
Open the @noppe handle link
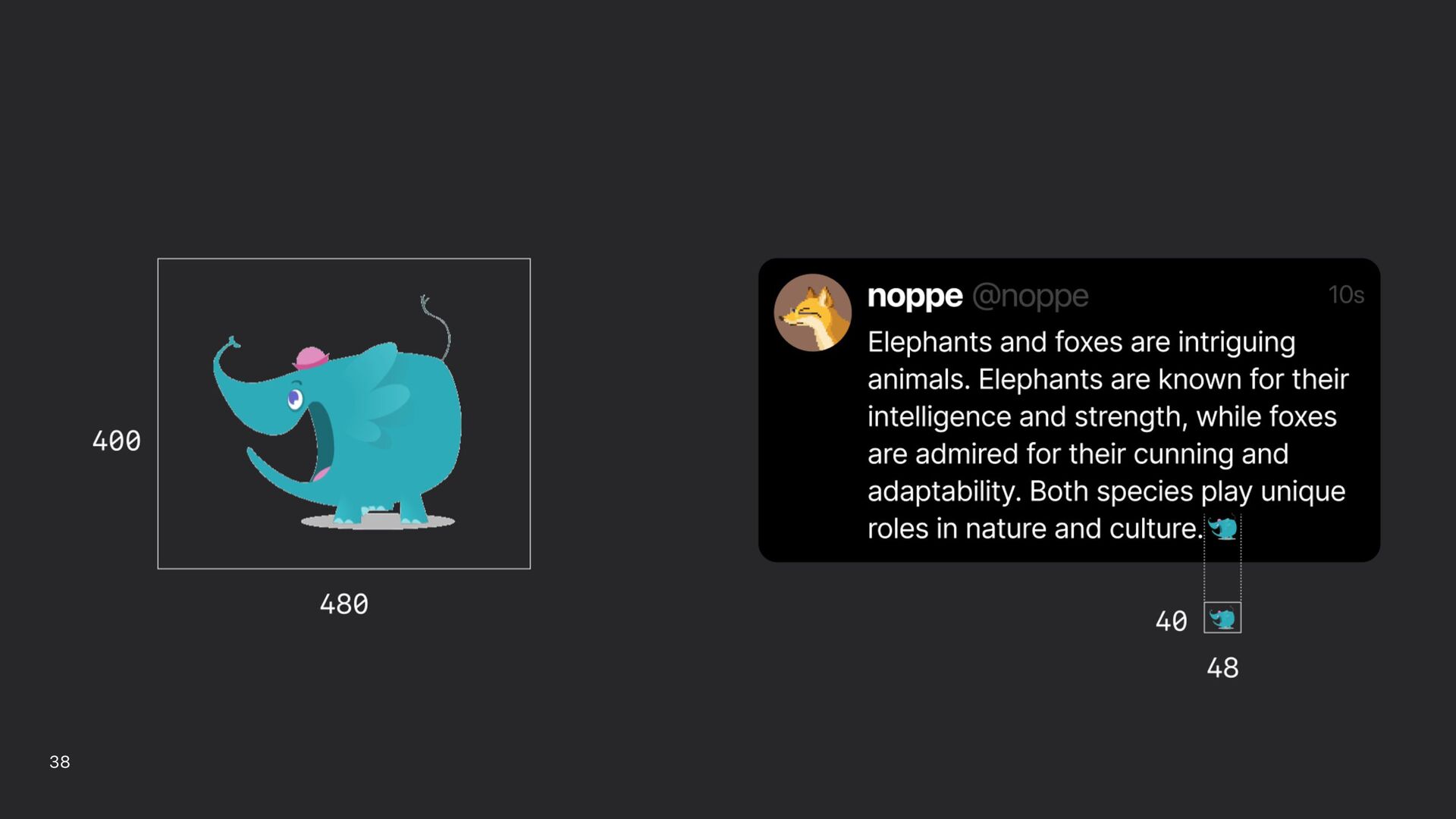pos(1030,296)
